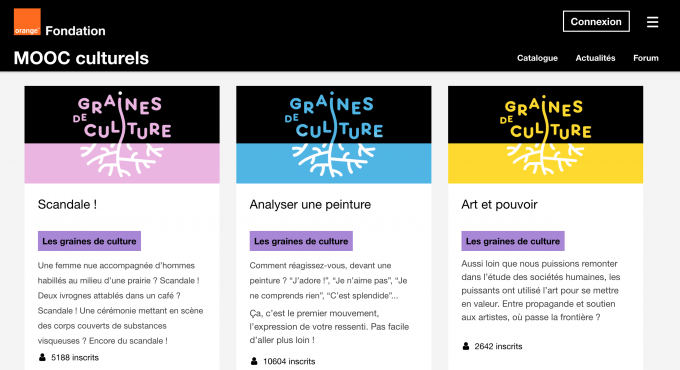Click Les graines de culture tag under Analyser une peinture

[301, 241]
